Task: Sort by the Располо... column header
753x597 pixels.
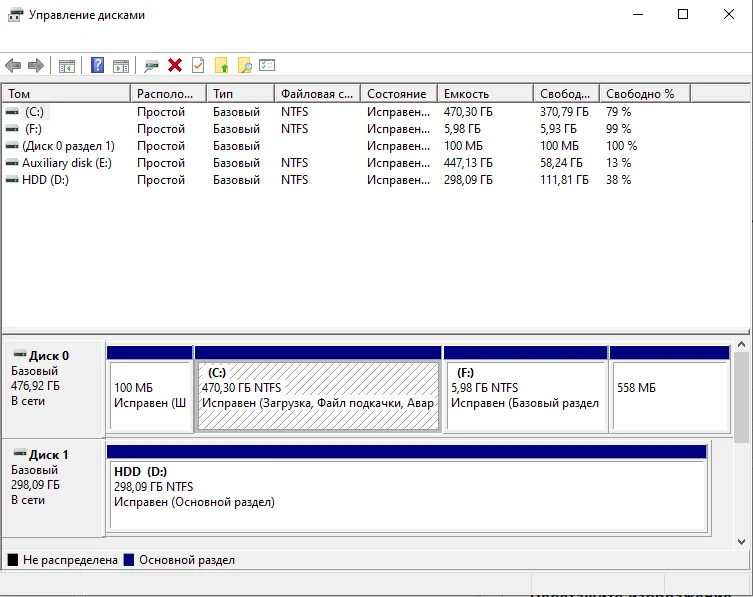Action: [169, 94]
